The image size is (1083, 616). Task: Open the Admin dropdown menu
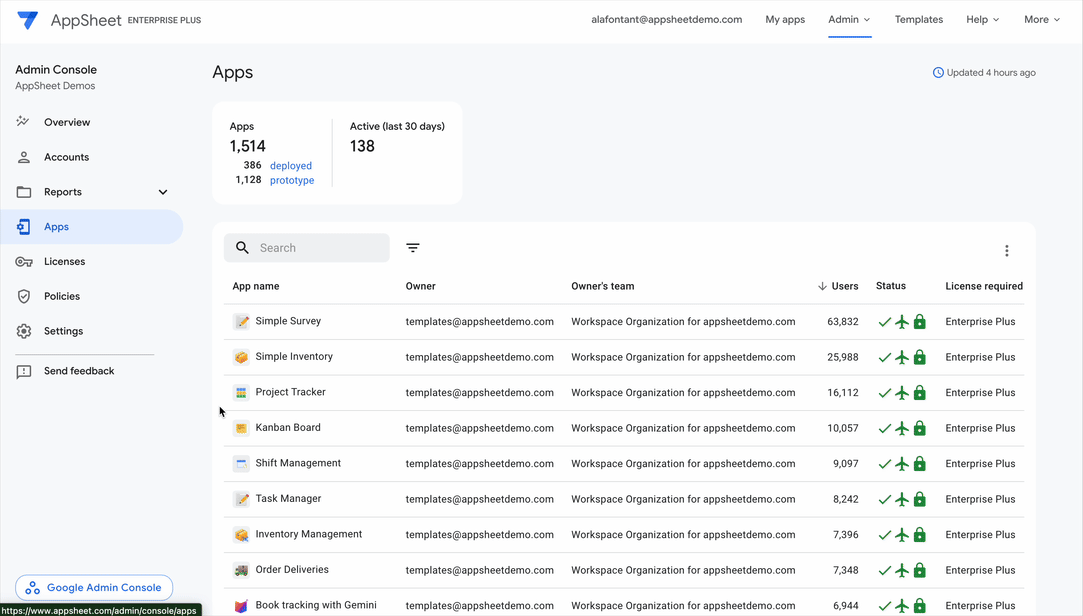click(x=849, y=20)
